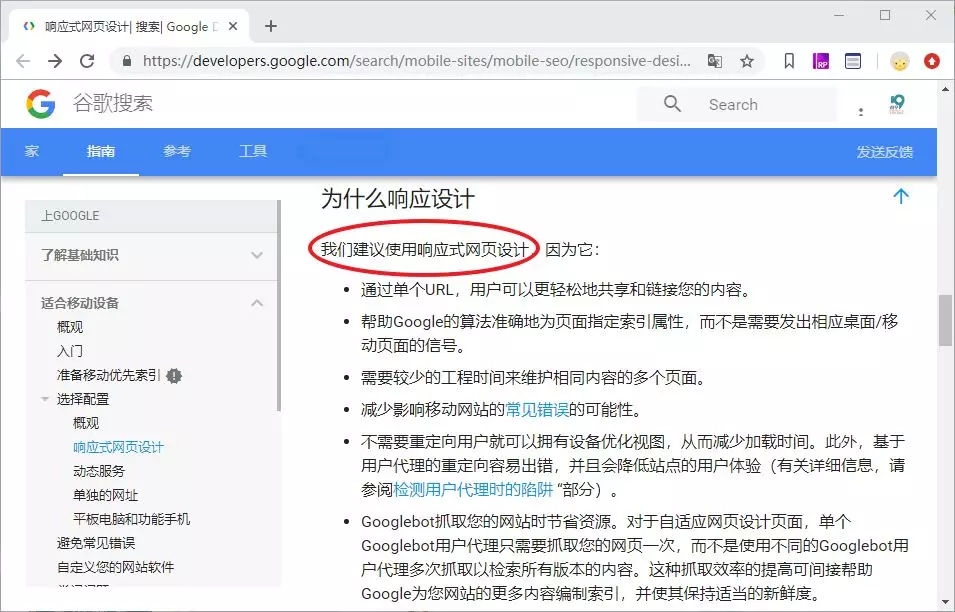Image resolution: width=955 pixels, height=612 pixels.
Task: Bookmark this page with the star icon
Action: click(x=746, y=61)
